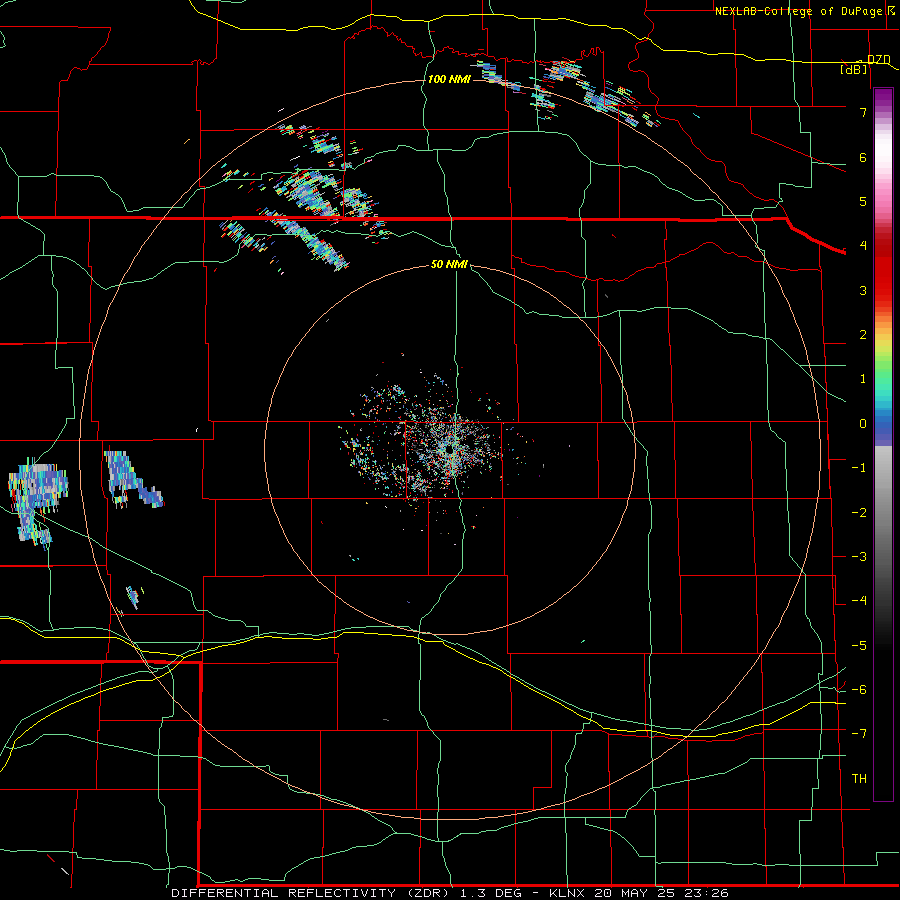Click the KLNX radar station identifier
Viewport: 900px width, 900px height.
(x=567, y=893)
